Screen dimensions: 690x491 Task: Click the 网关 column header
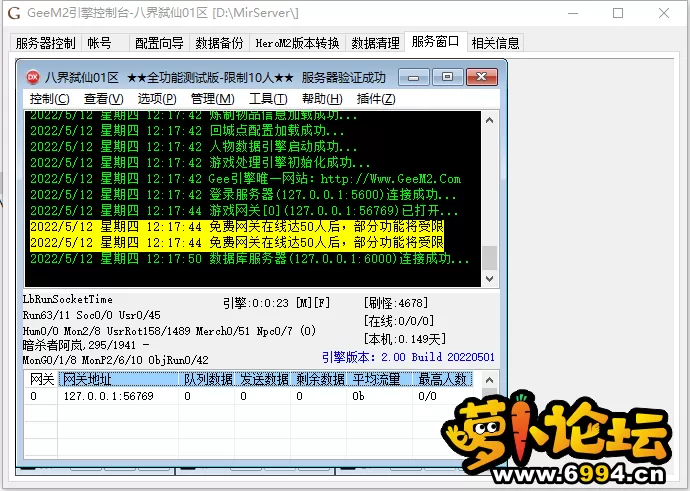(41, 379)
